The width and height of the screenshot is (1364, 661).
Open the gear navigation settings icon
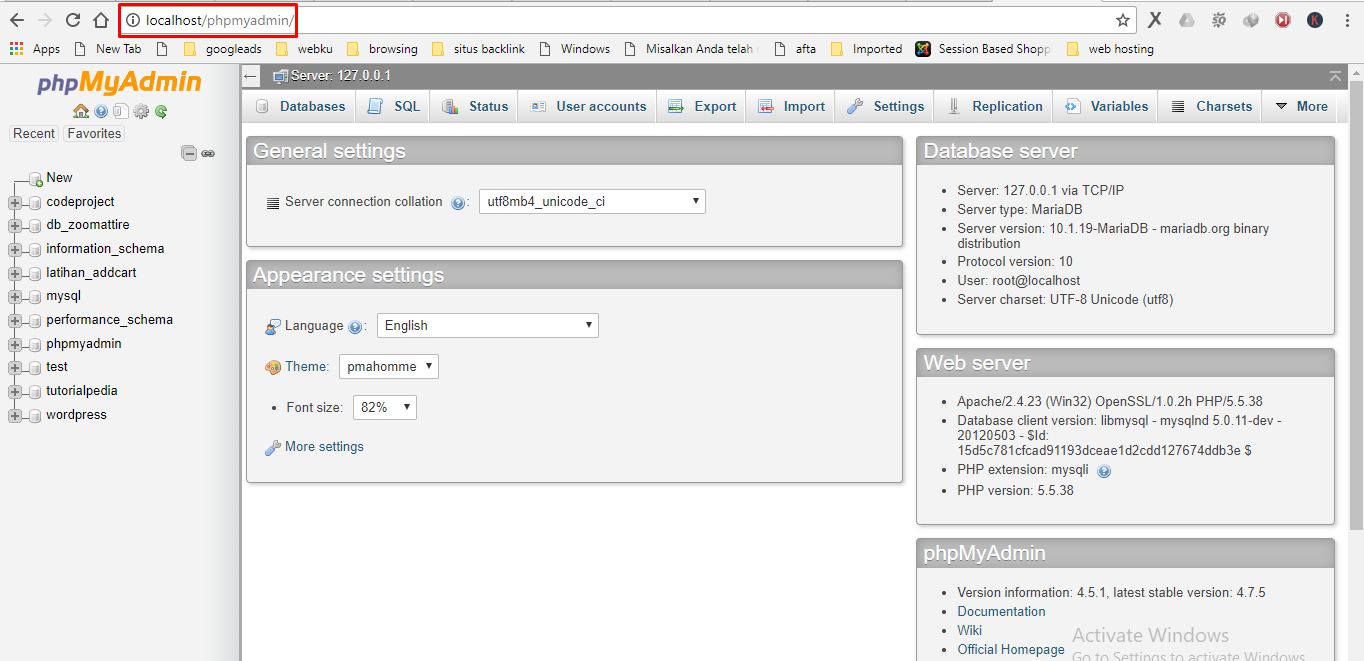click(x=141, y=111)
